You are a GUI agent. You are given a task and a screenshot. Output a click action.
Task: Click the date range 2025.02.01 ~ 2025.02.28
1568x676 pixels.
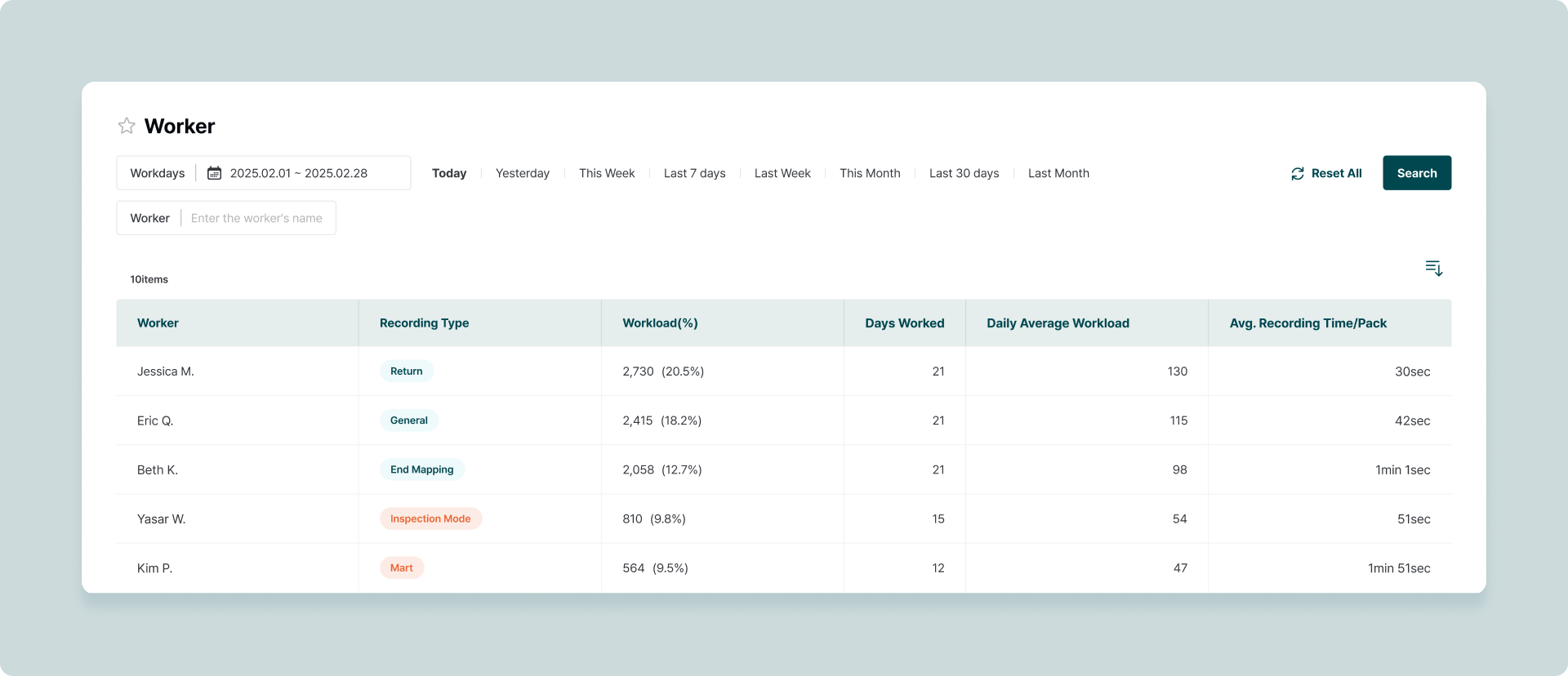(x=299, y=173)
